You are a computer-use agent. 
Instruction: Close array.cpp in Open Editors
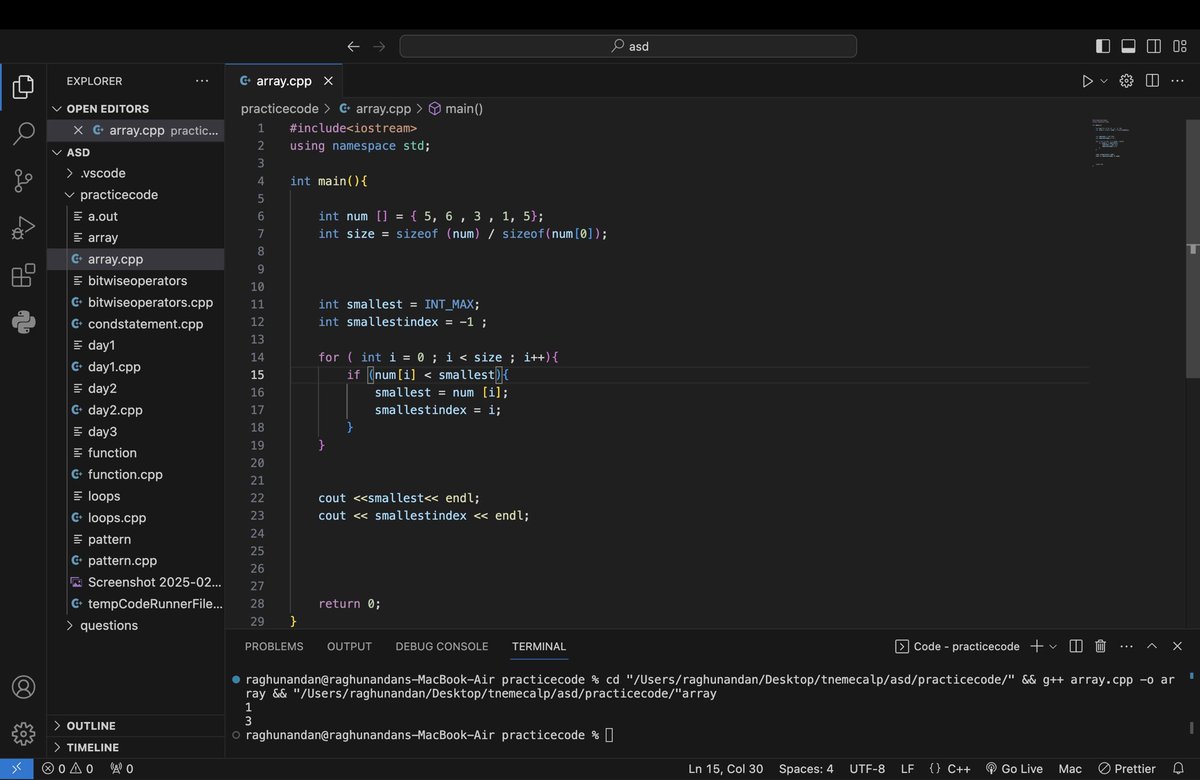click(x=78, y=130)
